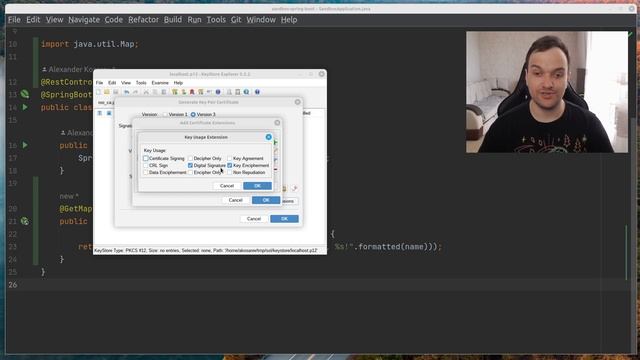This screenshot has width=640, height=360.
Task: Click Save keystore icon in KeyStore Explorer toolbar
Action: (x=116, y=92)
